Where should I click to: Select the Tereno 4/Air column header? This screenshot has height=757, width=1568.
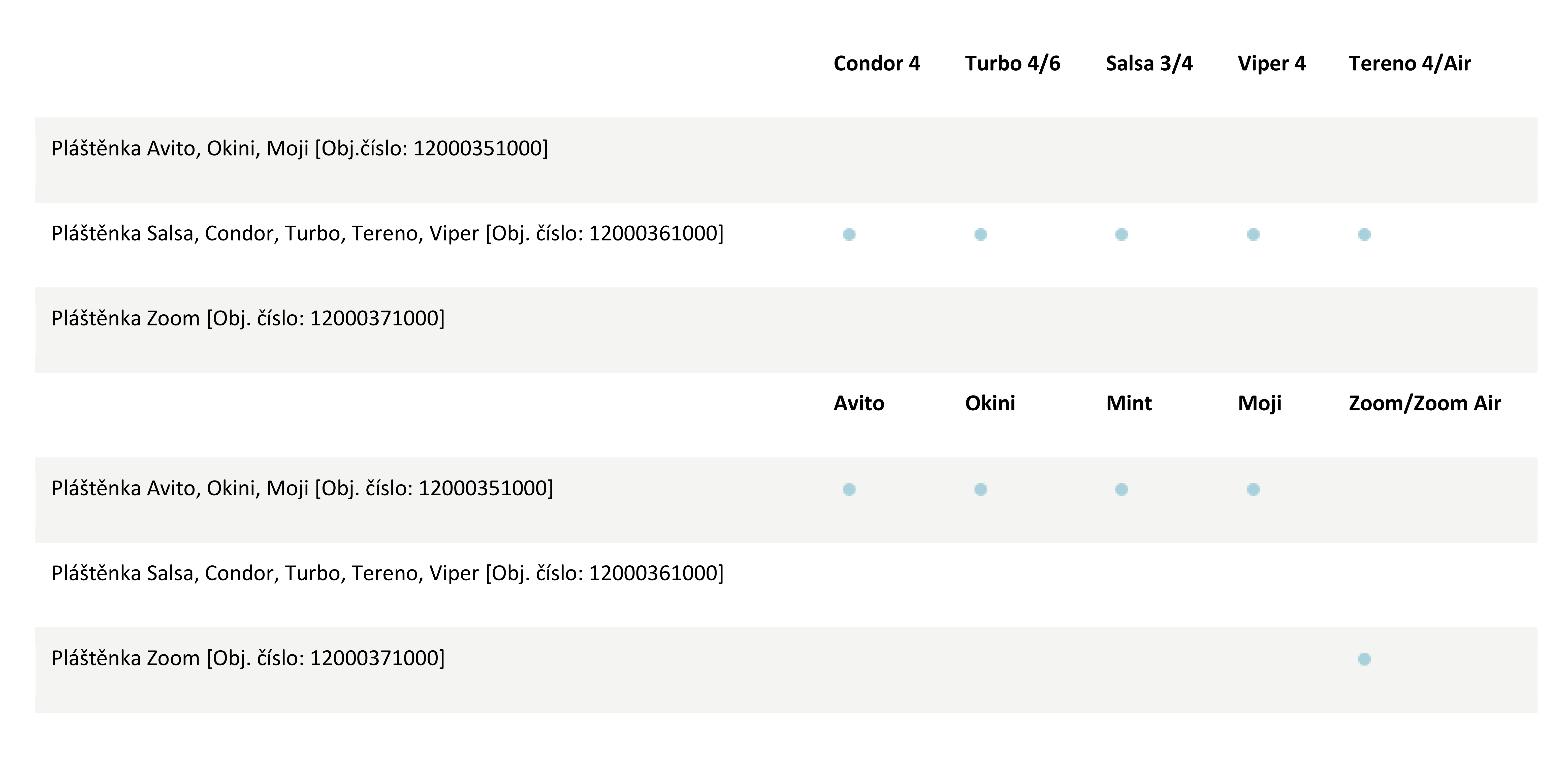pos(1410,63)
